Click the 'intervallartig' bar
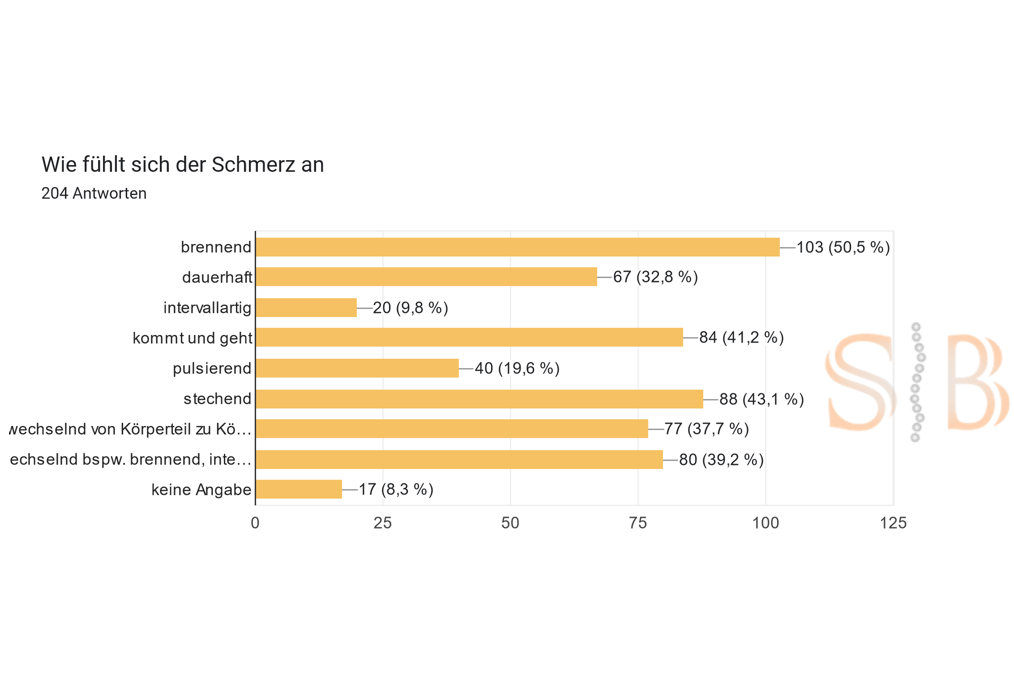This screenshot has width=1014, height=689. pos(306,308)
